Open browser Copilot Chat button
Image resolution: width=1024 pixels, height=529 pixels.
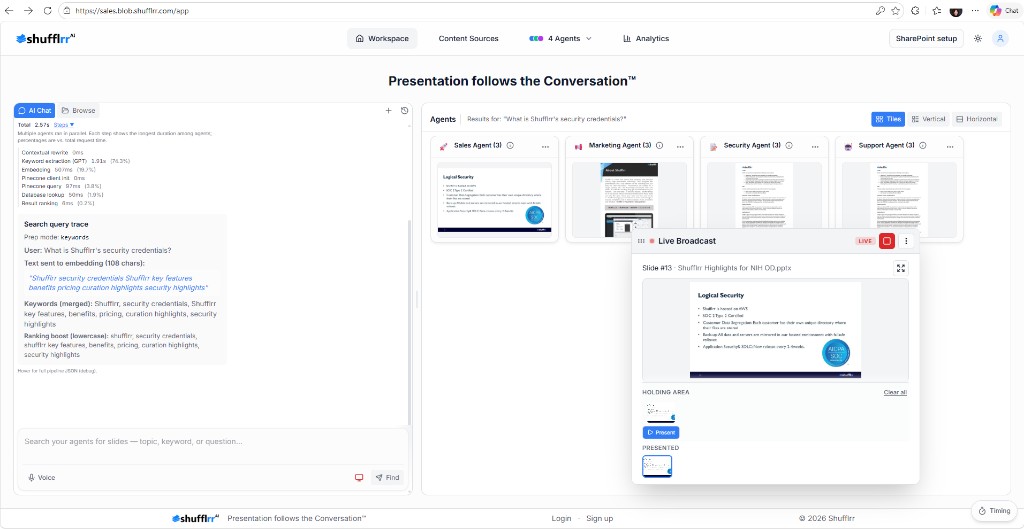(1004, 11)
